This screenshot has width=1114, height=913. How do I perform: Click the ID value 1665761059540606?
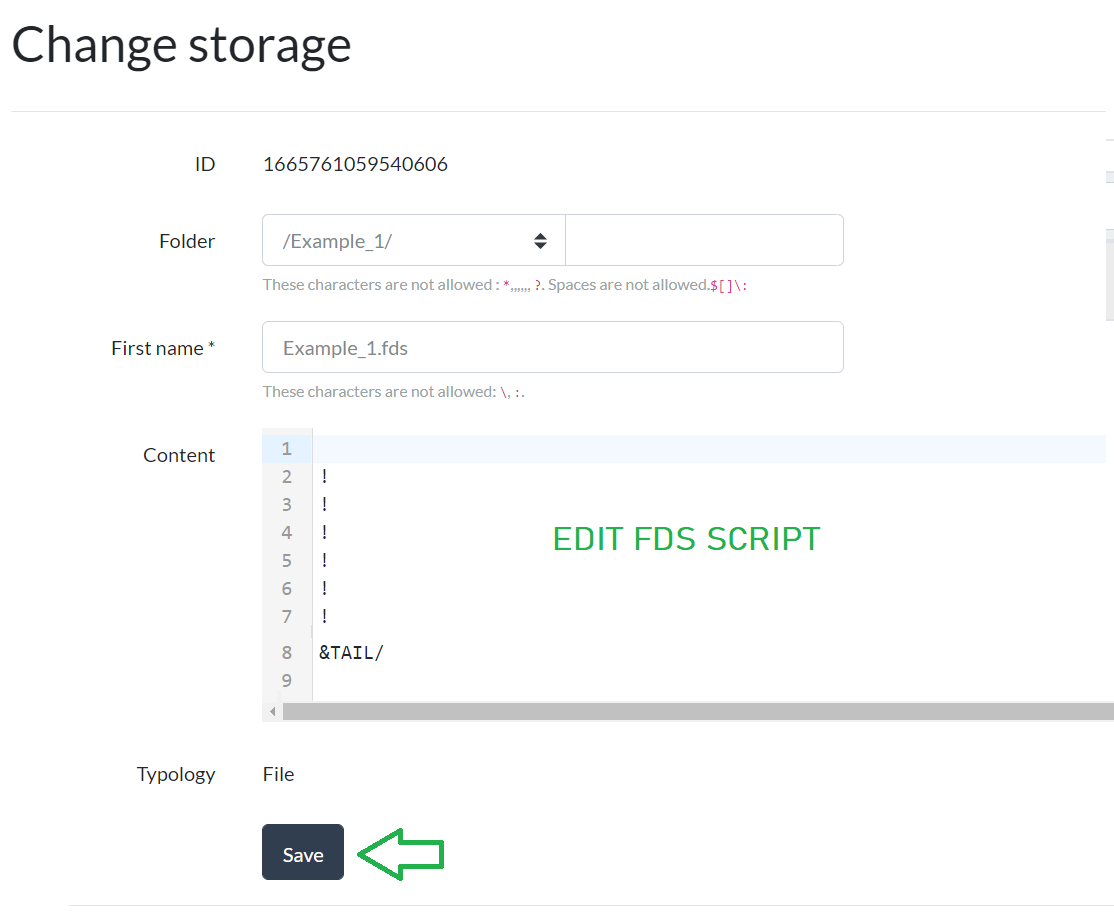point(355,164)
